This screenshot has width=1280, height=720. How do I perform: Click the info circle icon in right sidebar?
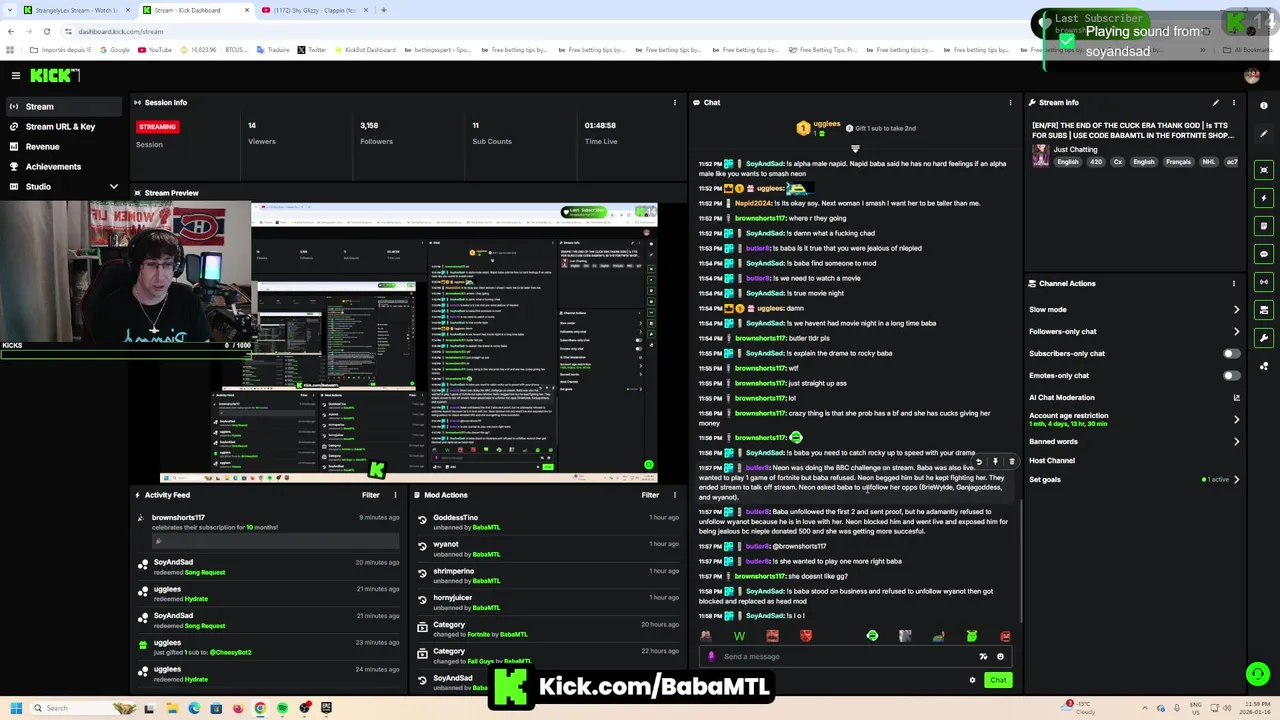click(x=1264, y=105)
